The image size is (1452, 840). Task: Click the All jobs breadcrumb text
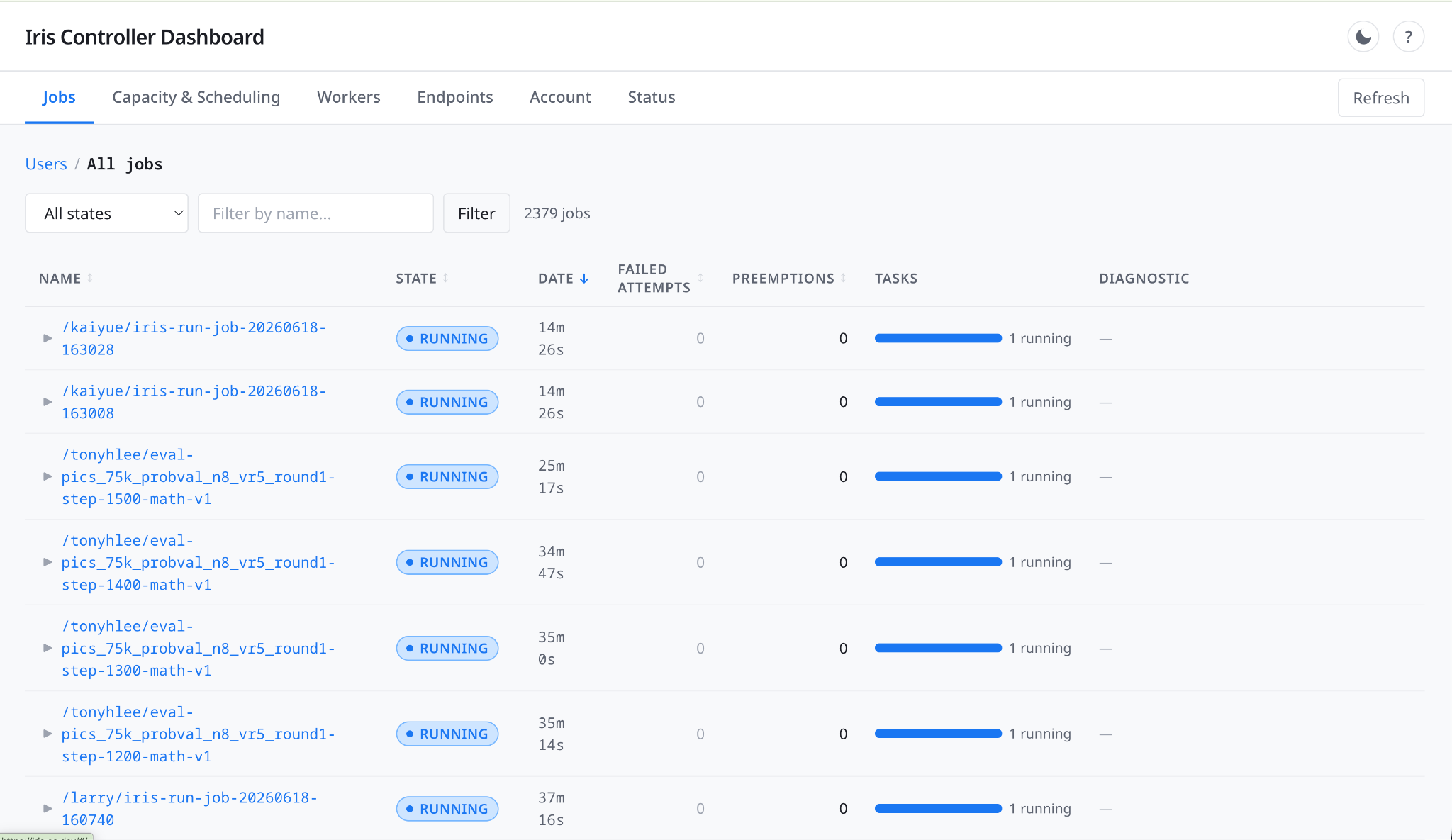coord(125,164)
